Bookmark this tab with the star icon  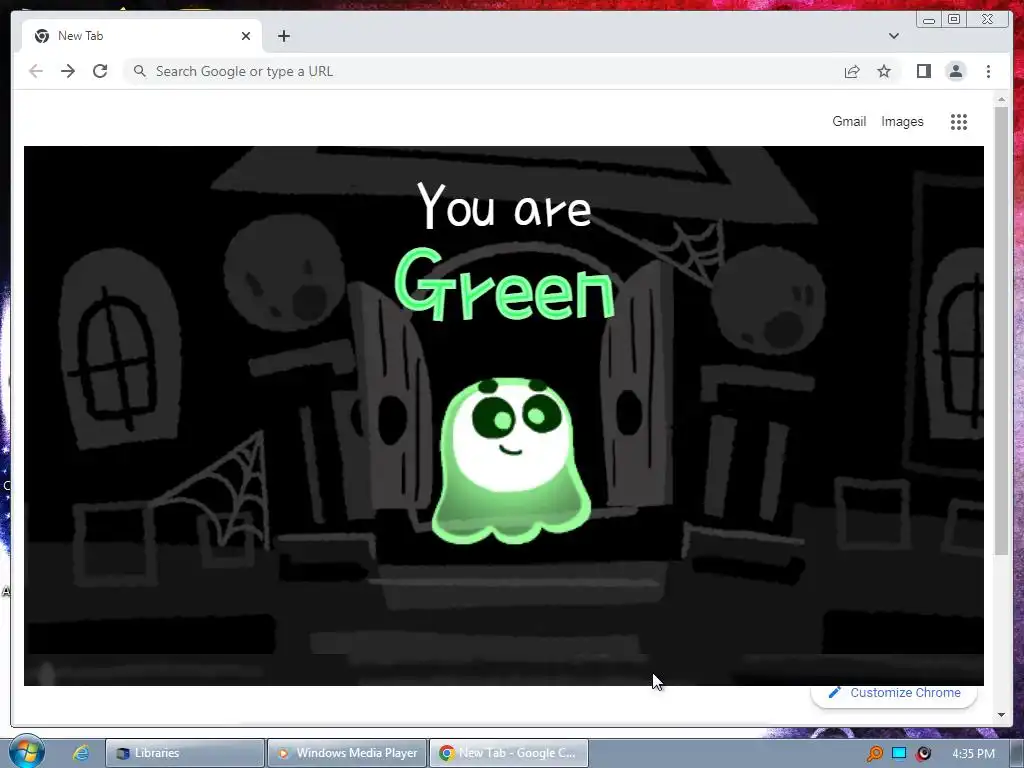(x=884, y=71)
